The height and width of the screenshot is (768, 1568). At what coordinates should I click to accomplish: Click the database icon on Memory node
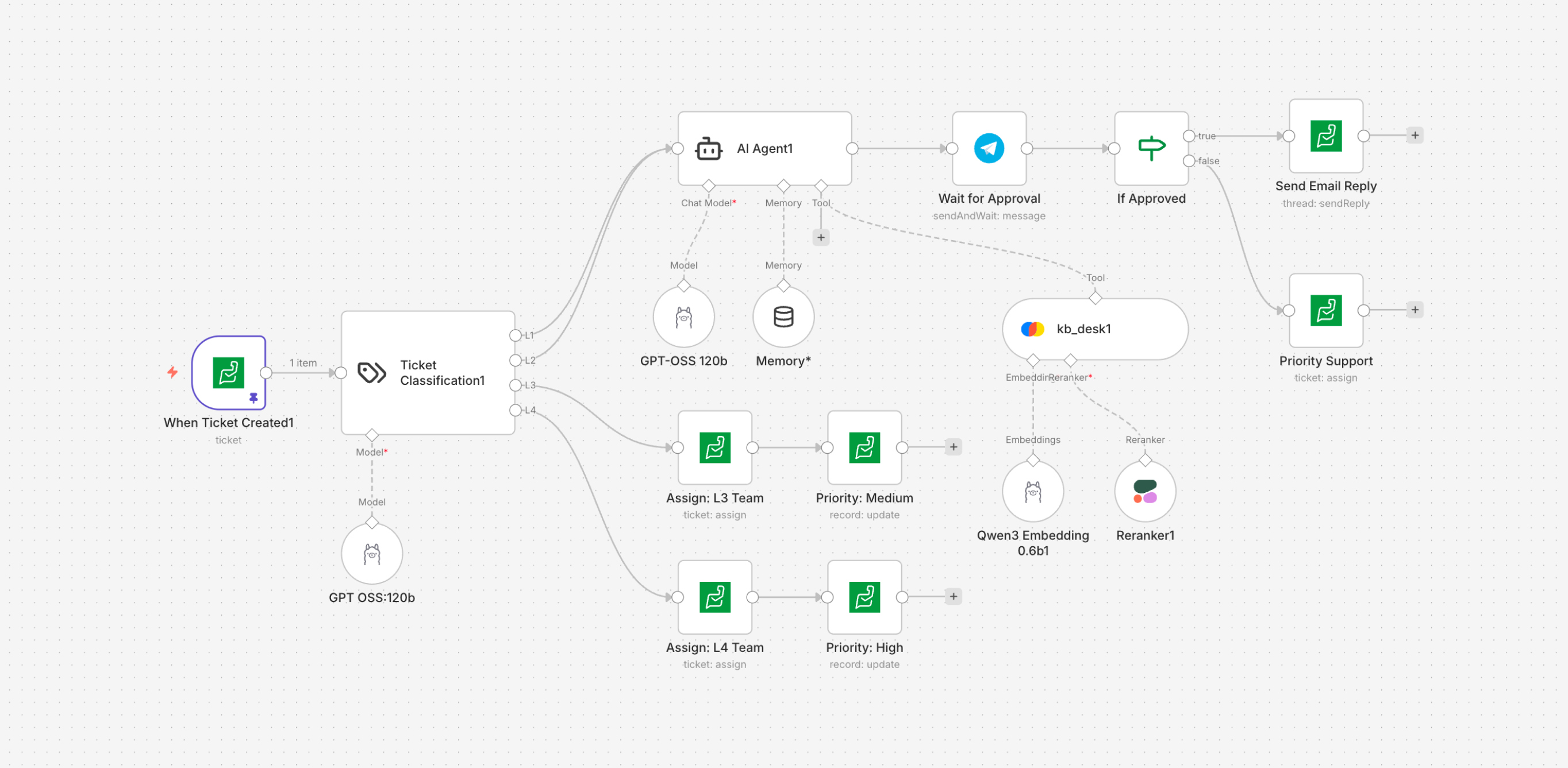(x=783, y=316)
